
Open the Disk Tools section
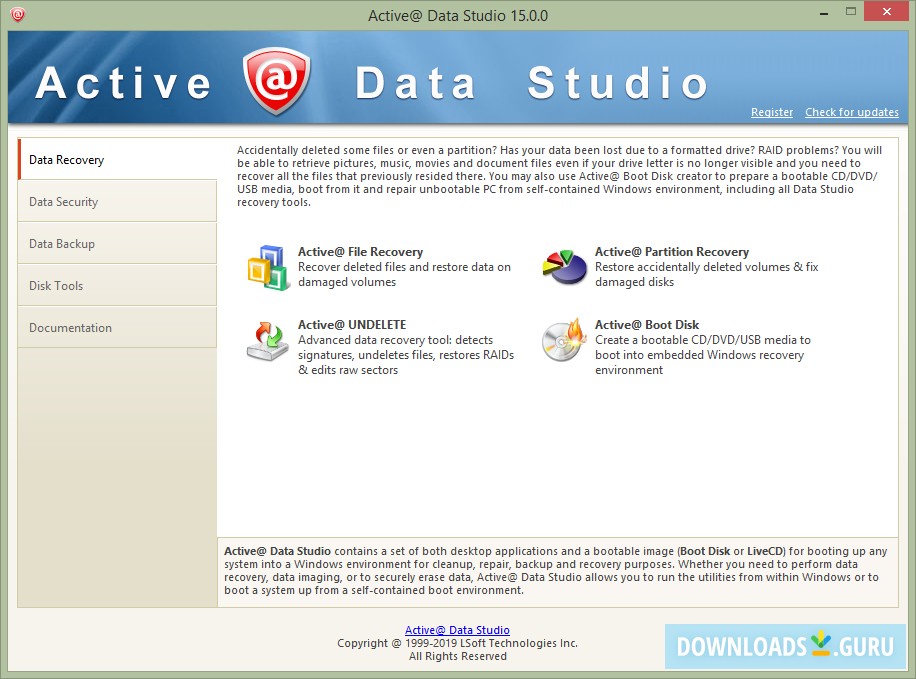[55, 285]
